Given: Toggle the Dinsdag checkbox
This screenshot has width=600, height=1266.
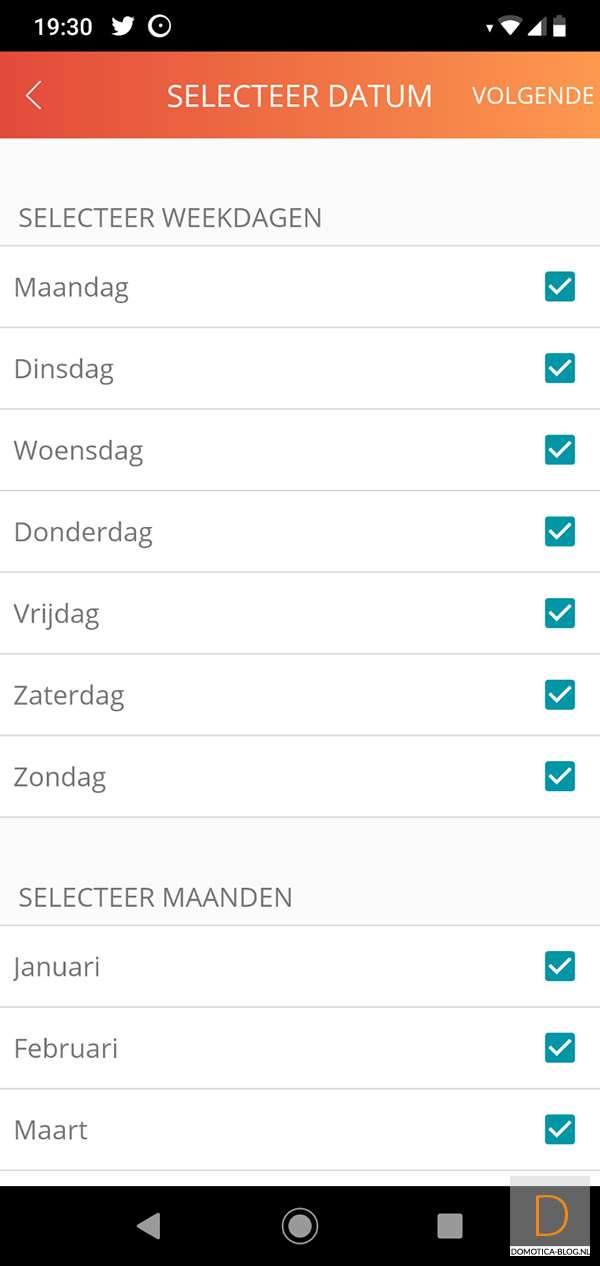Looking at the screenshot, I should click(560, 369).
